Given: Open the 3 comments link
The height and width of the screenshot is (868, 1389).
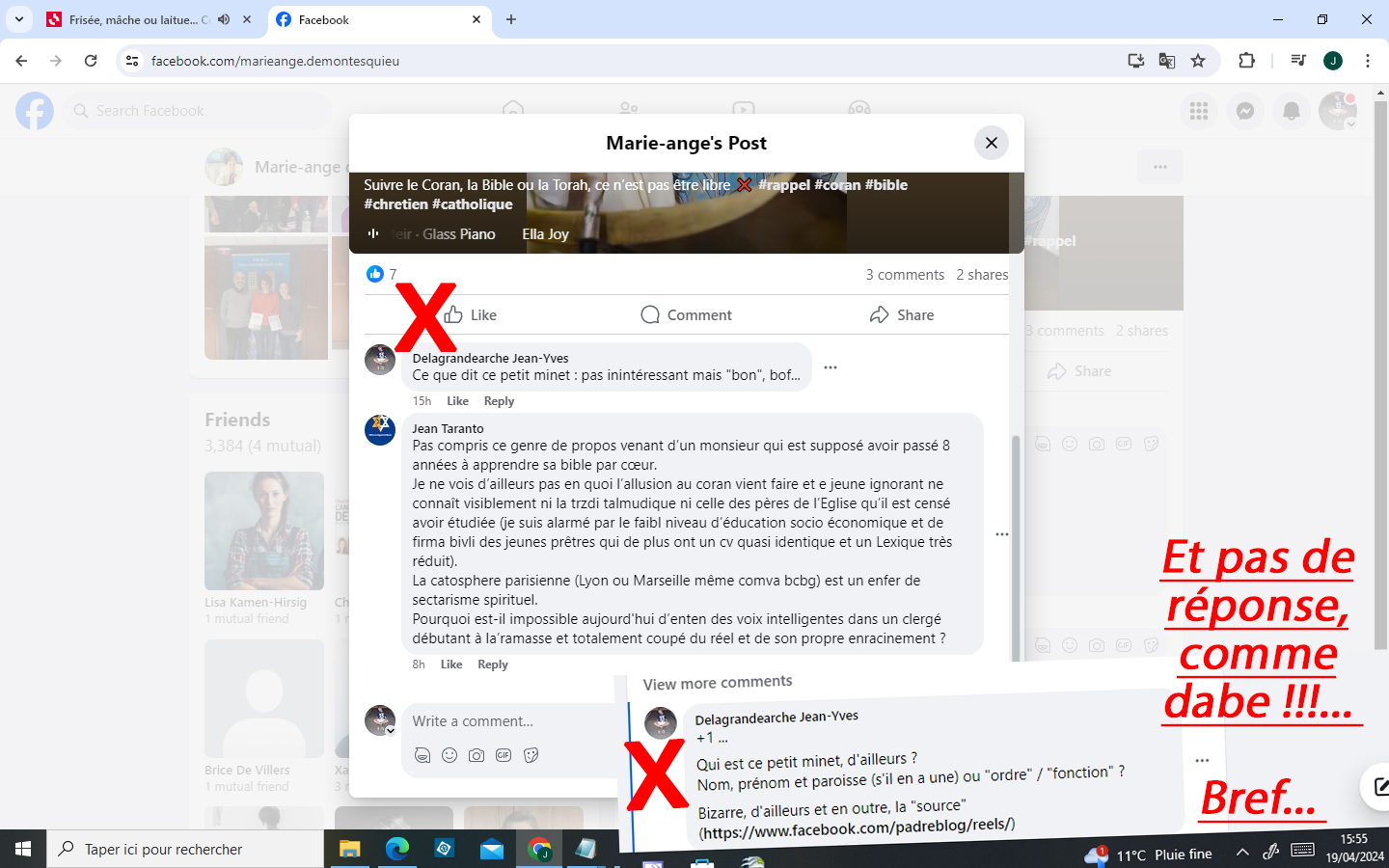Looking at the screenshot, I should point(905,275).
